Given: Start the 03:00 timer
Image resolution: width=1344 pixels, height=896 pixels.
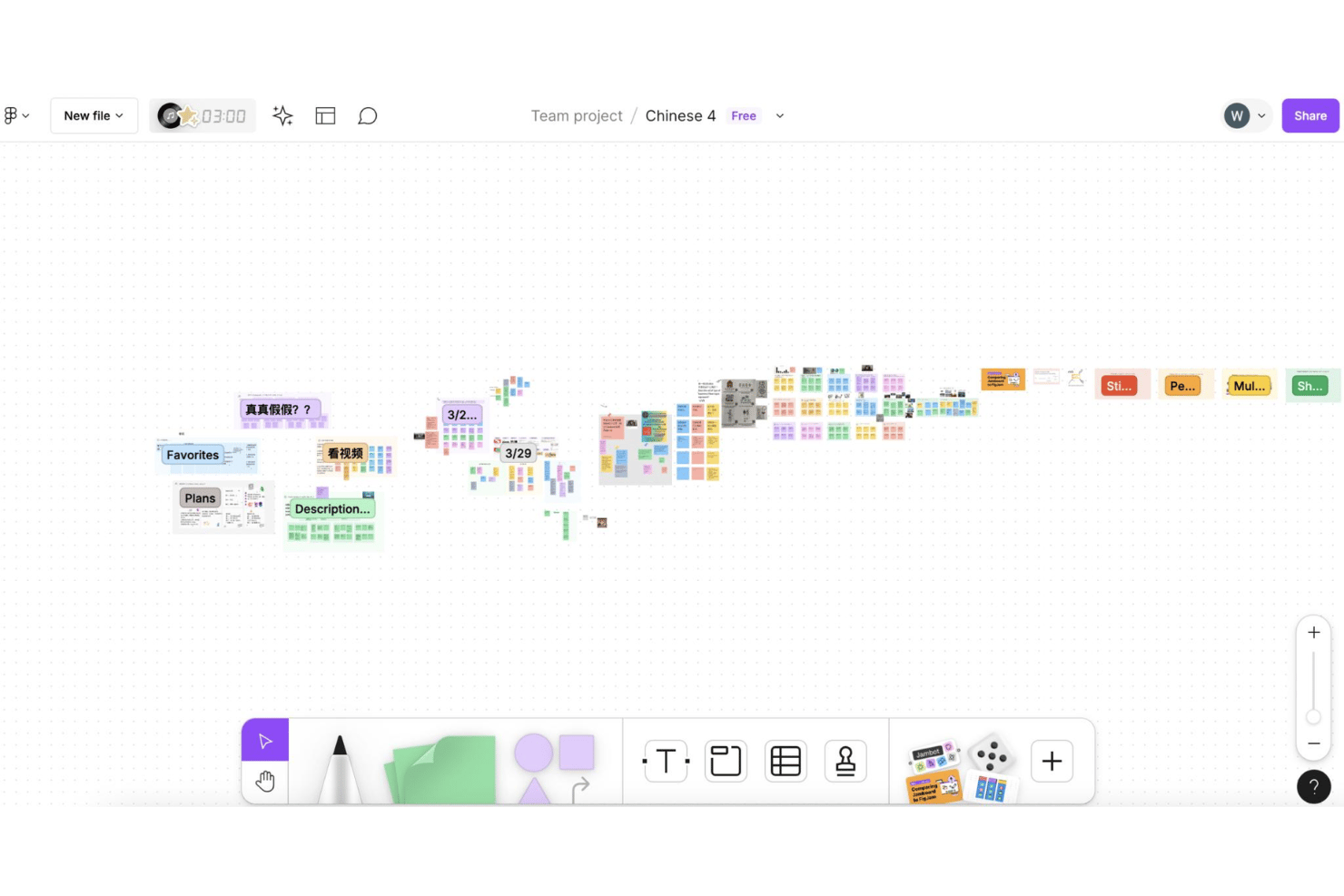Looking at the screenshot, I should 203,115.
